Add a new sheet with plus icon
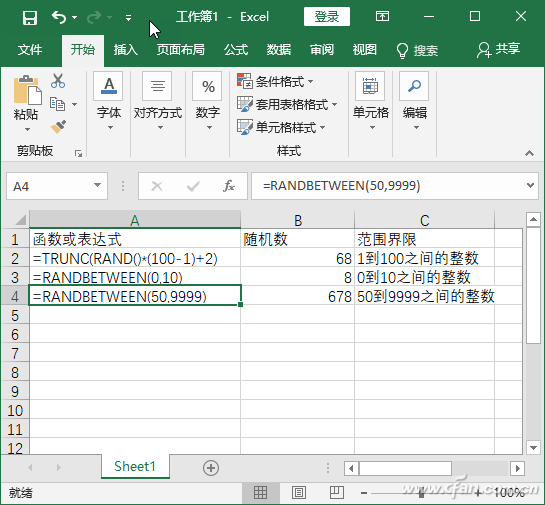 [211, 468]
